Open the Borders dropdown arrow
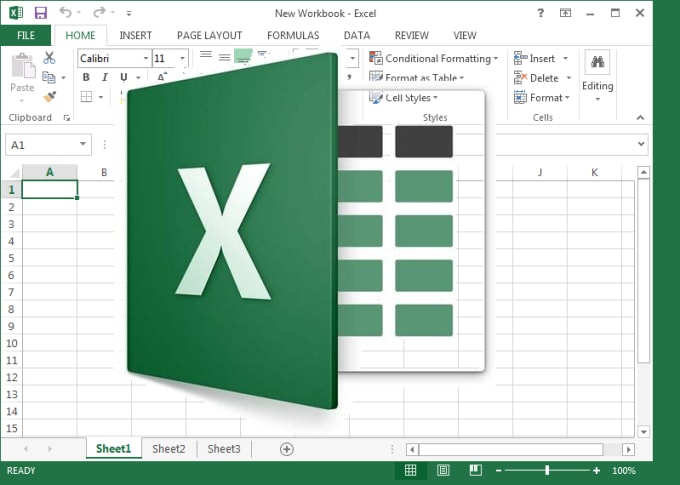This screenshot has height=485, width=680. pyautogui.click(x=101, y=97)
